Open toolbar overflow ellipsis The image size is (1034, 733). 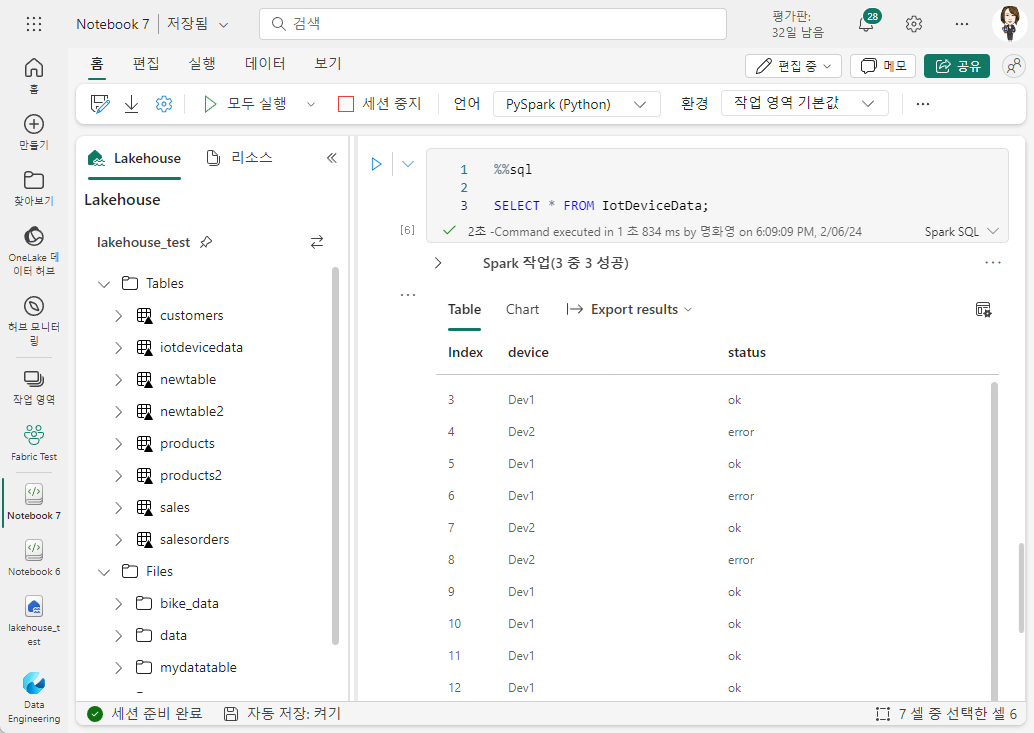coord(923,104)
